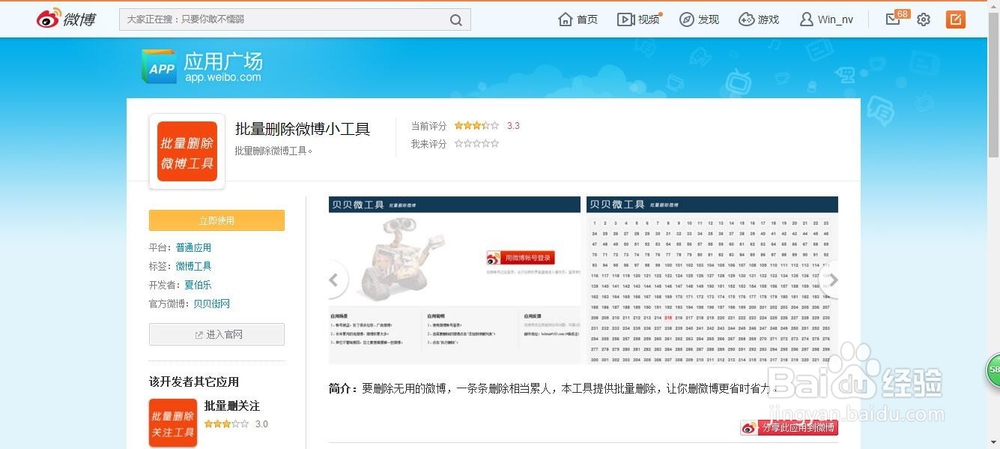Open 普通应用 platform link
The height and width of the screenshot is (449, 1000).
coord(193,247)
